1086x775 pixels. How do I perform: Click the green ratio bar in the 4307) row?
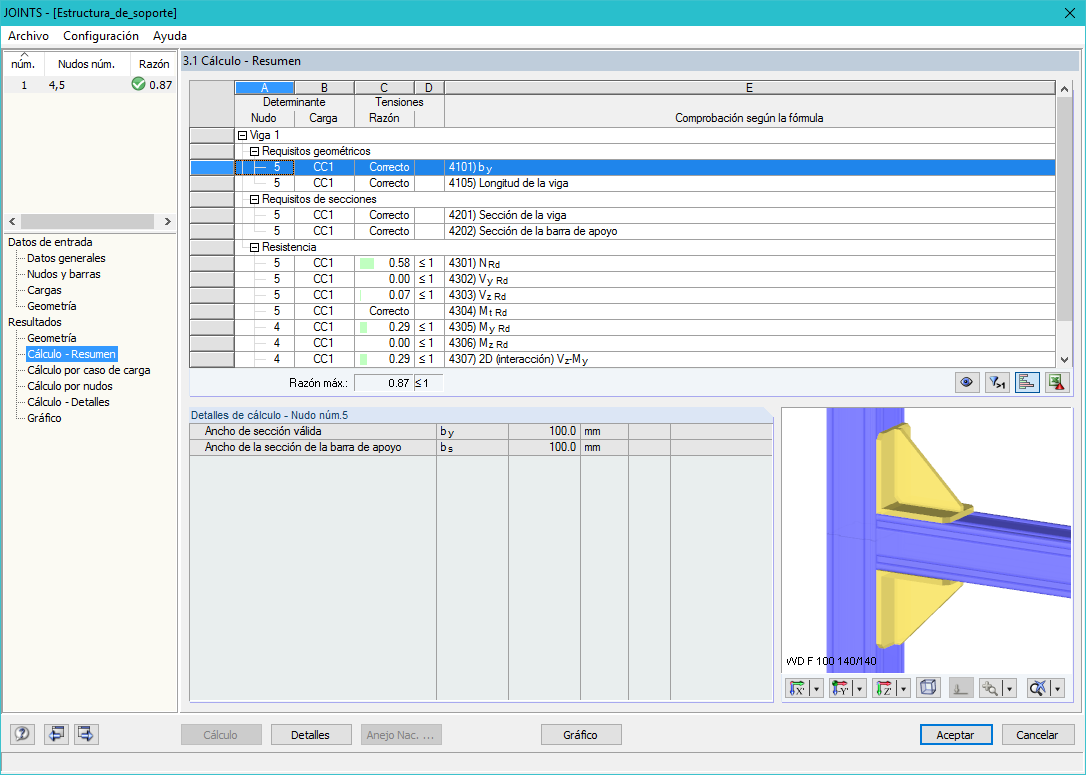pyautogui.click(x=364, y=359)
